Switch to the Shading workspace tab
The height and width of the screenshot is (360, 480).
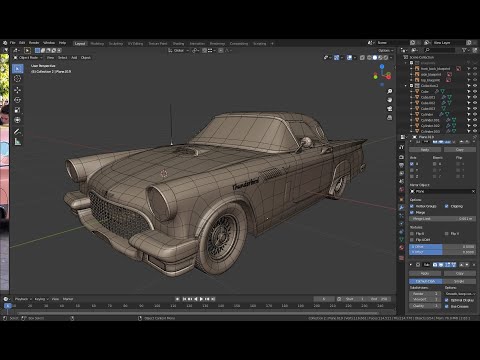178,44
